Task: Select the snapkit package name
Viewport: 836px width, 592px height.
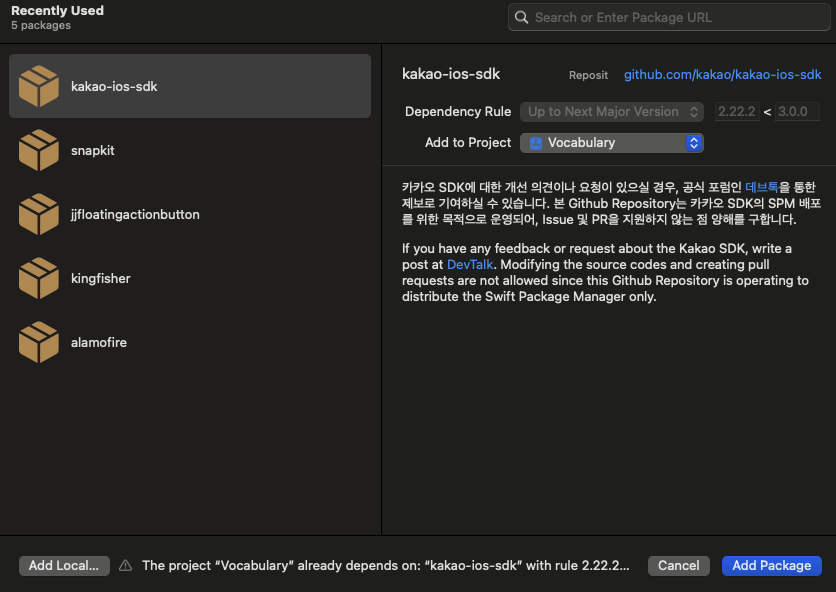Action: pyautogui.click(x=93, y=150)
